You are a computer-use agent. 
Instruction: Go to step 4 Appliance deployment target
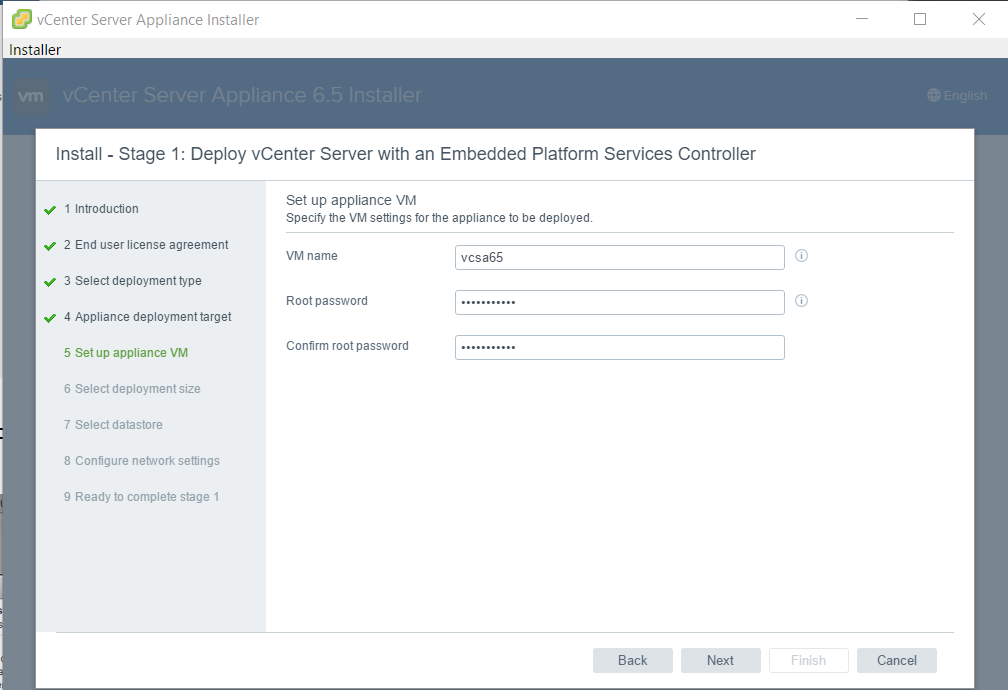coord(147,317)
